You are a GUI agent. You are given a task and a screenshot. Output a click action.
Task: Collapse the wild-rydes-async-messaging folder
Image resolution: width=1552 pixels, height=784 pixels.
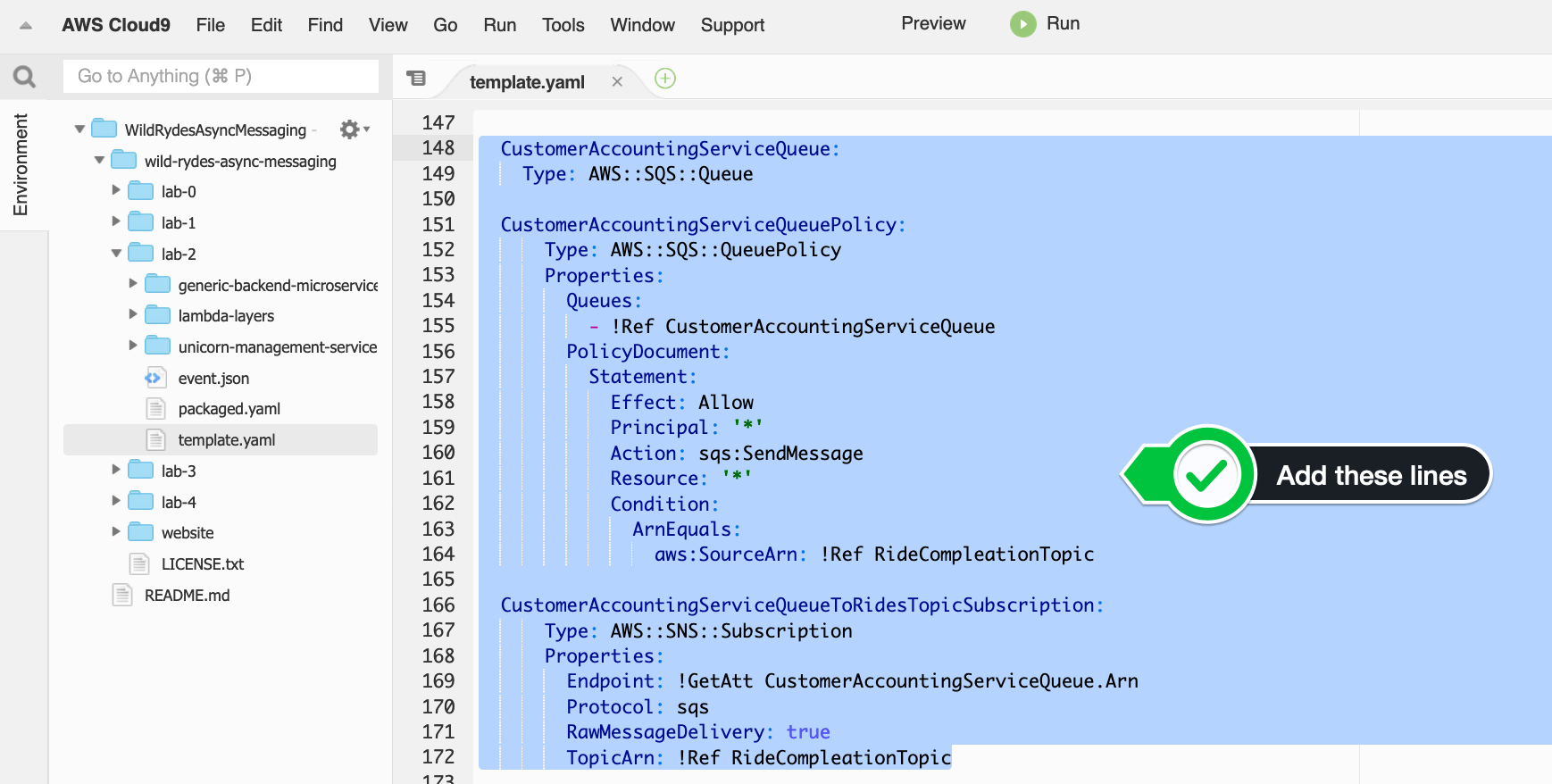[x=99, y=161]
